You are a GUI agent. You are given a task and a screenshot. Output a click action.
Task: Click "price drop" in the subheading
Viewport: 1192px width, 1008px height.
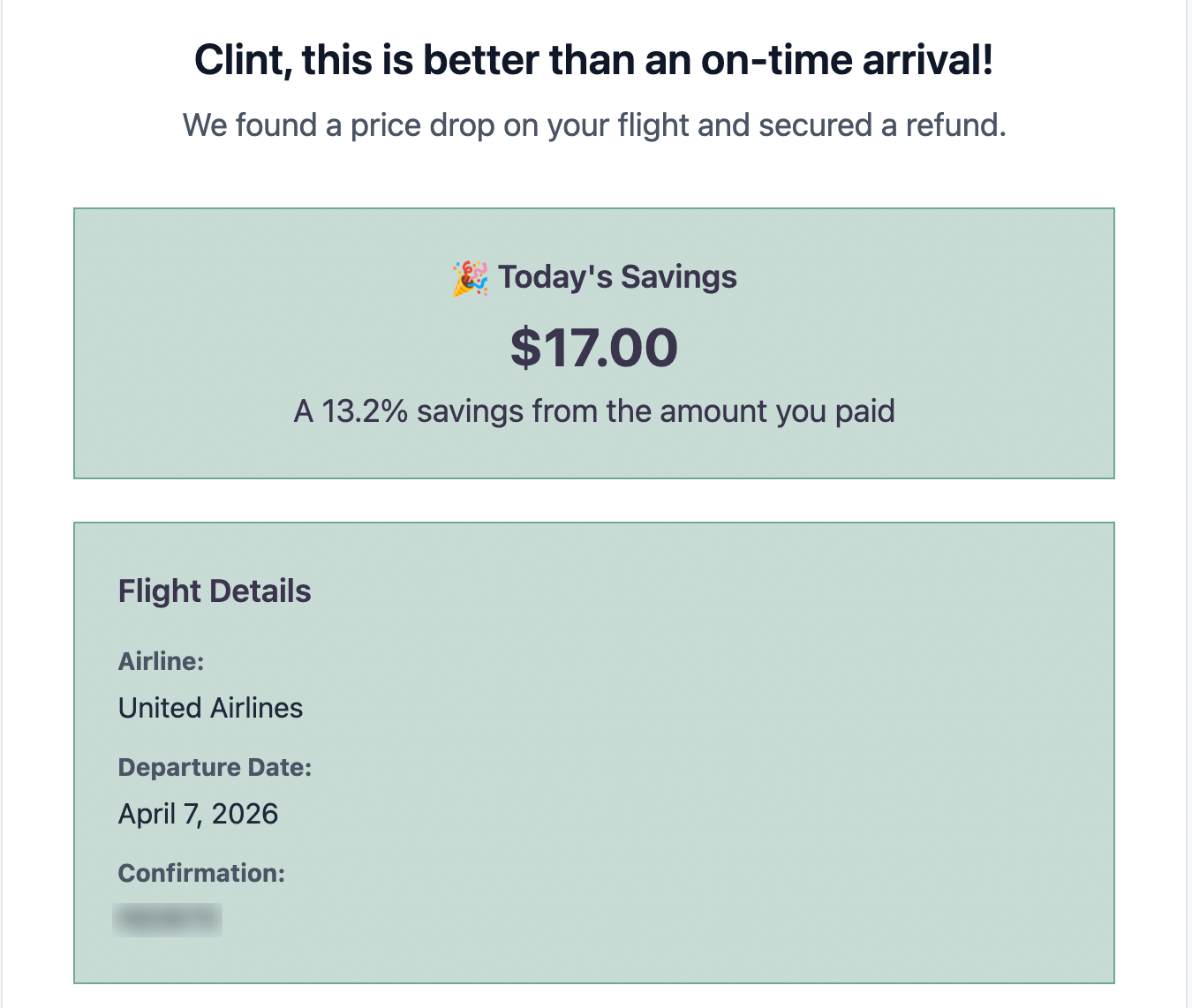click(x=422, y=125)
